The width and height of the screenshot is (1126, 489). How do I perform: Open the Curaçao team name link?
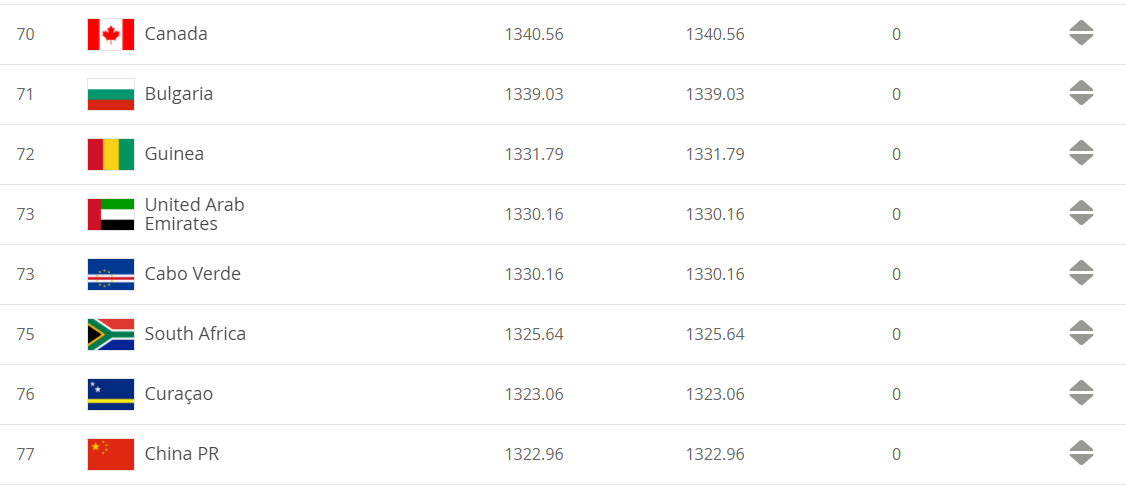tap(179, 394)
